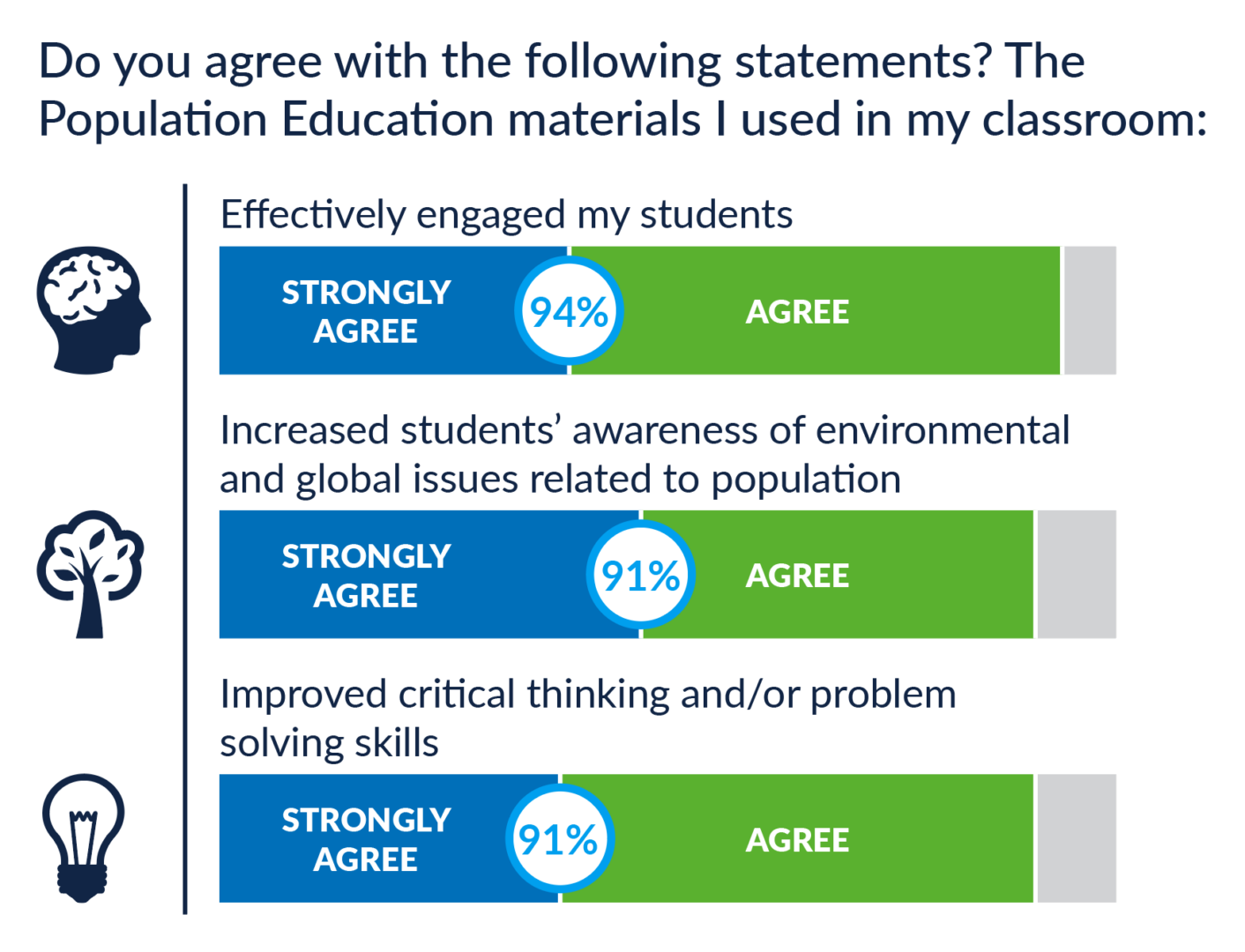This screenshot has height=952, width=1245.
Task: Click the 91% badge on awareness bar
Action: pos(641,575)
